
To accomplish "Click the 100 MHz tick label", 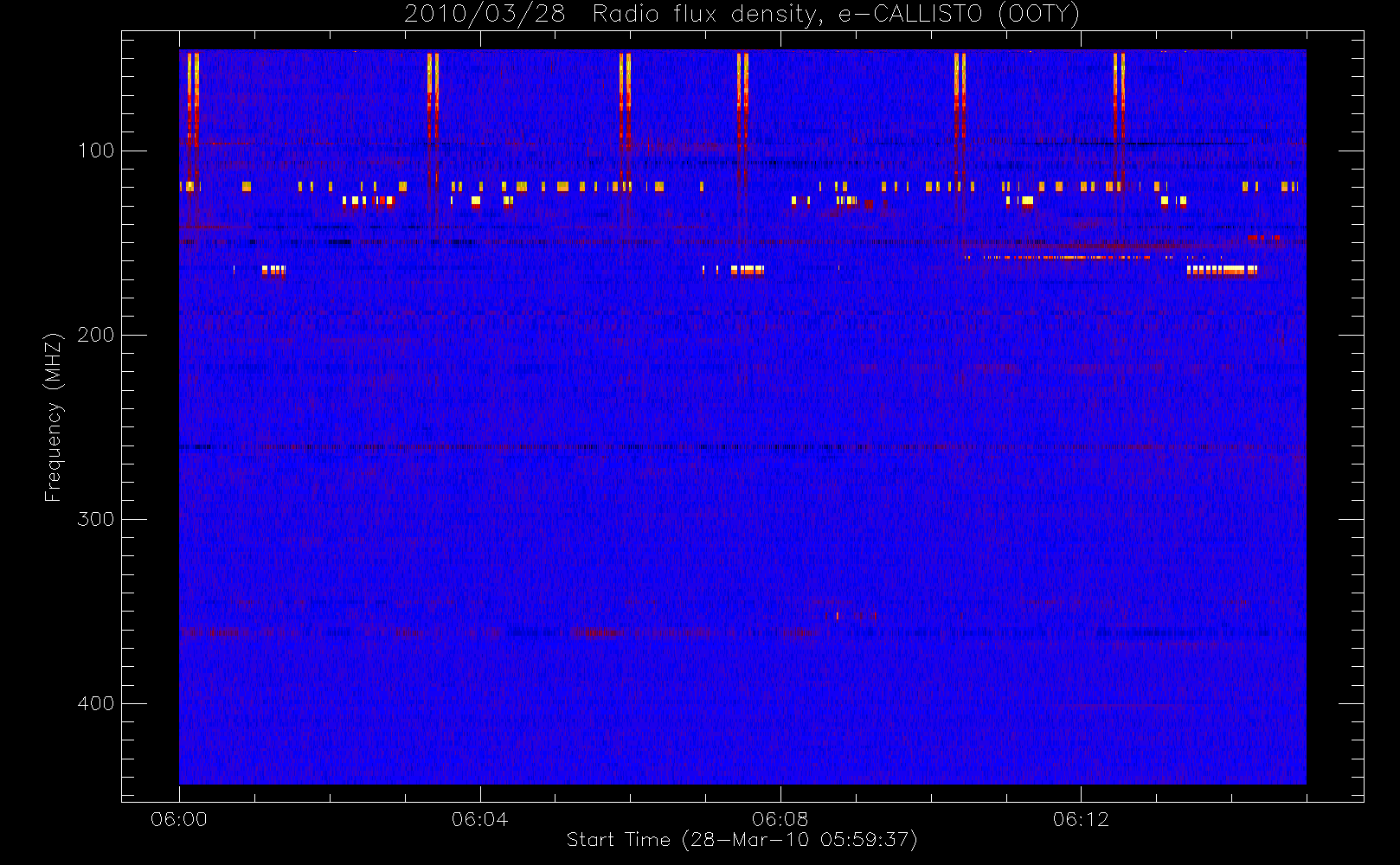I will tap(96, 151).
